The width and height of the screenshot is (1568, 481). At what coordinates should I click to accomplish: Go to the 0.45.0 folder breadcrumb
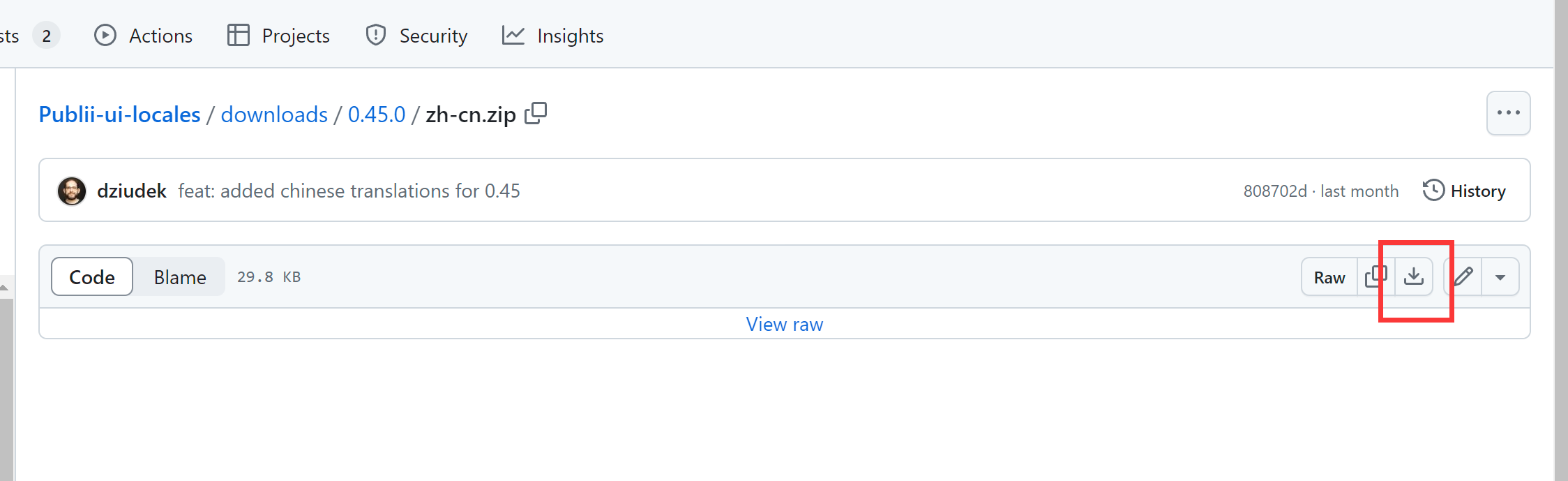(x=377, y=114)
